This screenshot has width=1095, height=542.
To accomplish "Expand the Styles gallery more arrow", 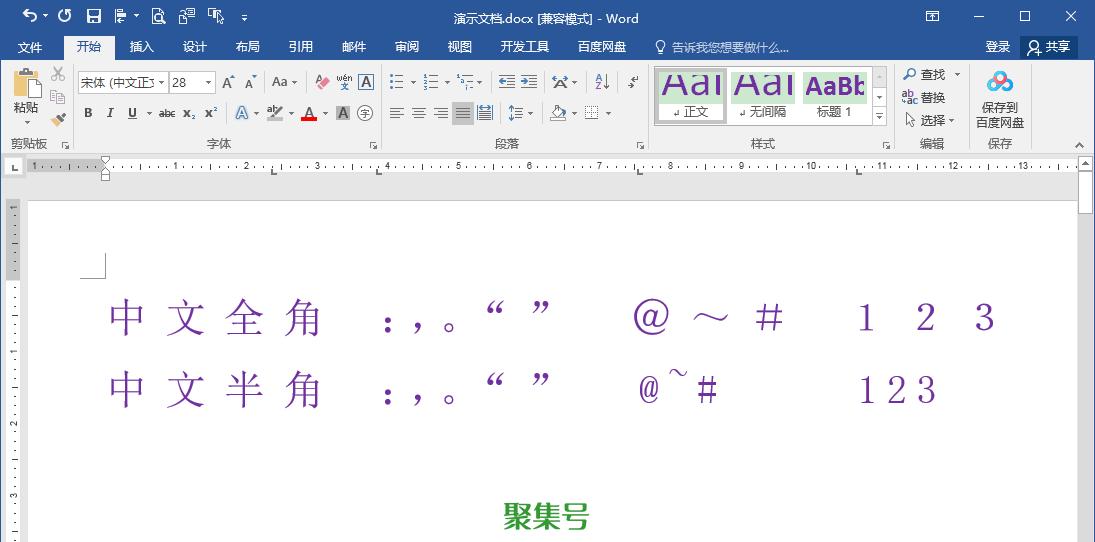I will (879, 117).
